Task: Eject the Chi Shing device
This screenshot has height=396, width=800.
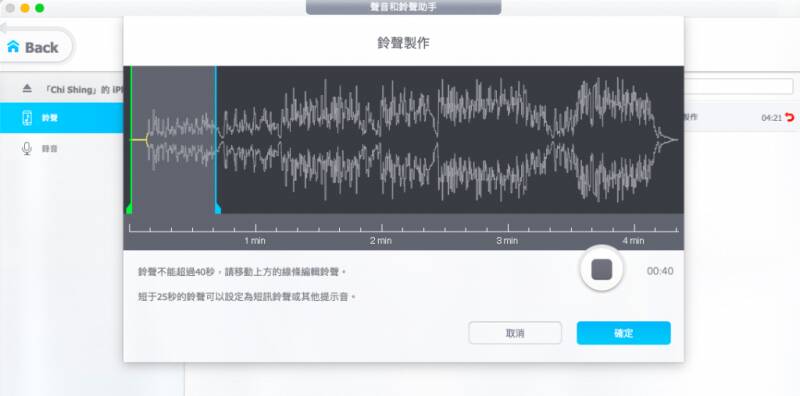Action: click(x=27, y=89)
